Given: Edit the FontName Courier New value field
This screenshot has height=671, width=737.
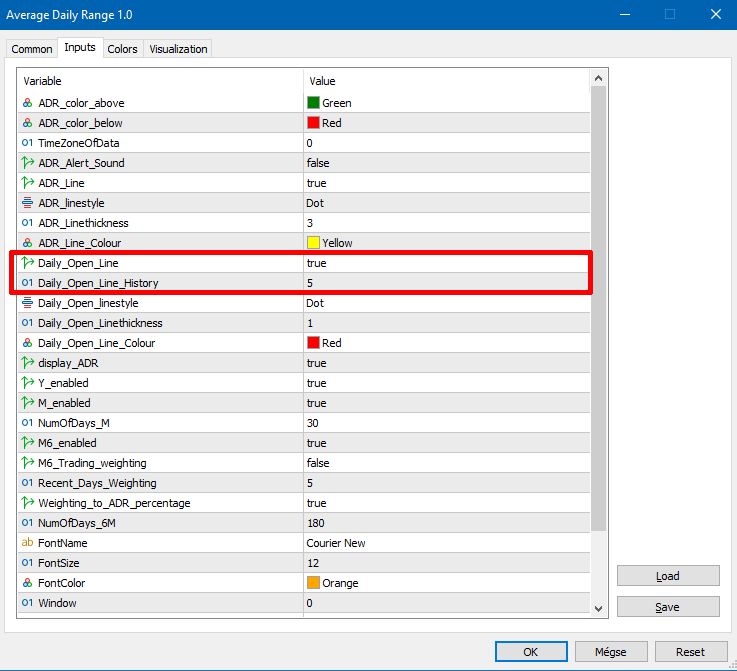Looking at the screenshot, I should 447,543.
